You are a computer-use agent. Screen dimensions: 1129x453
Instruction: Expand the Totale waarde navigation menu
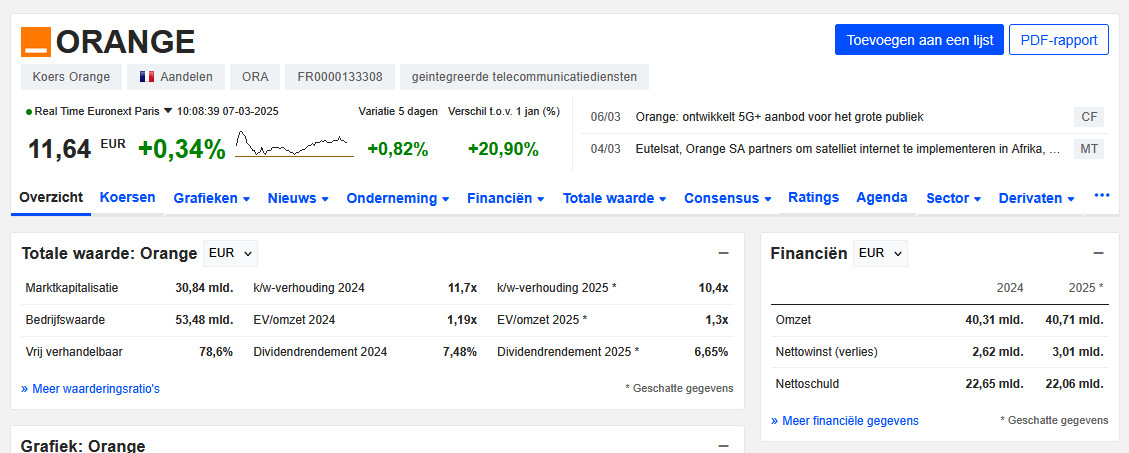pyautogui.click(x=614, y=198)
